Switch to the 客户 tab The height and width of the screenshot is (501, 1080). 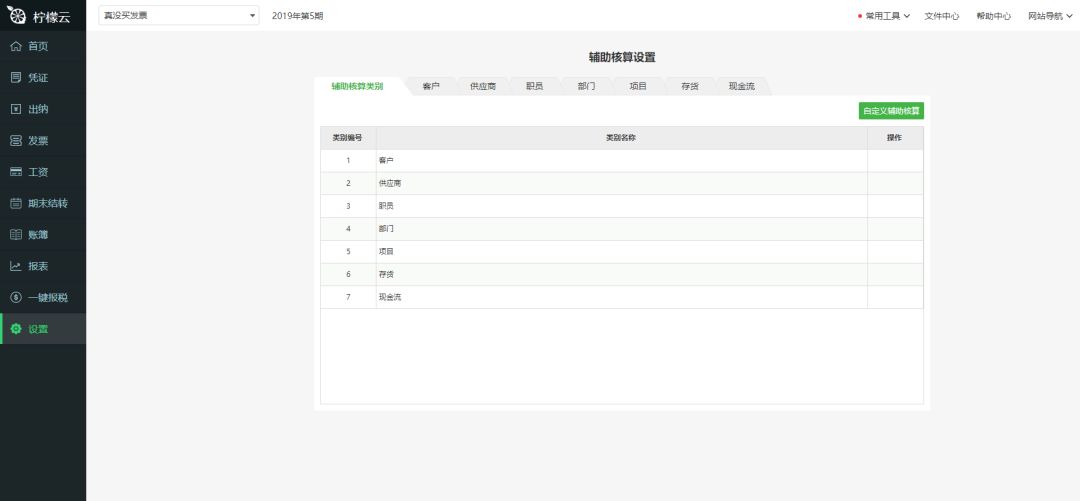[431, 86]
